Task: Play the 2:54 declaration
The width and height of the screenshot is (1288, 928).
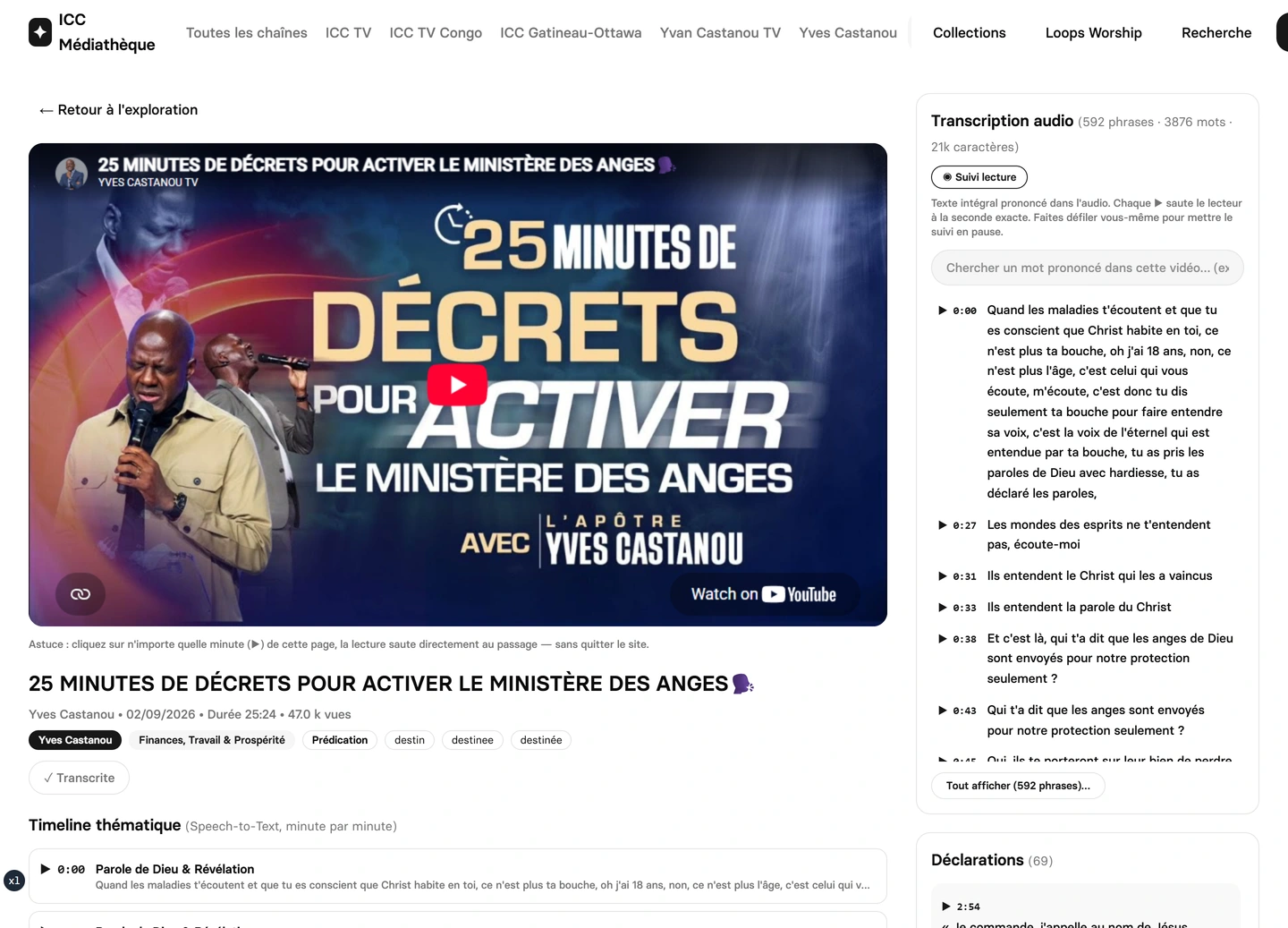Action: 962,907
